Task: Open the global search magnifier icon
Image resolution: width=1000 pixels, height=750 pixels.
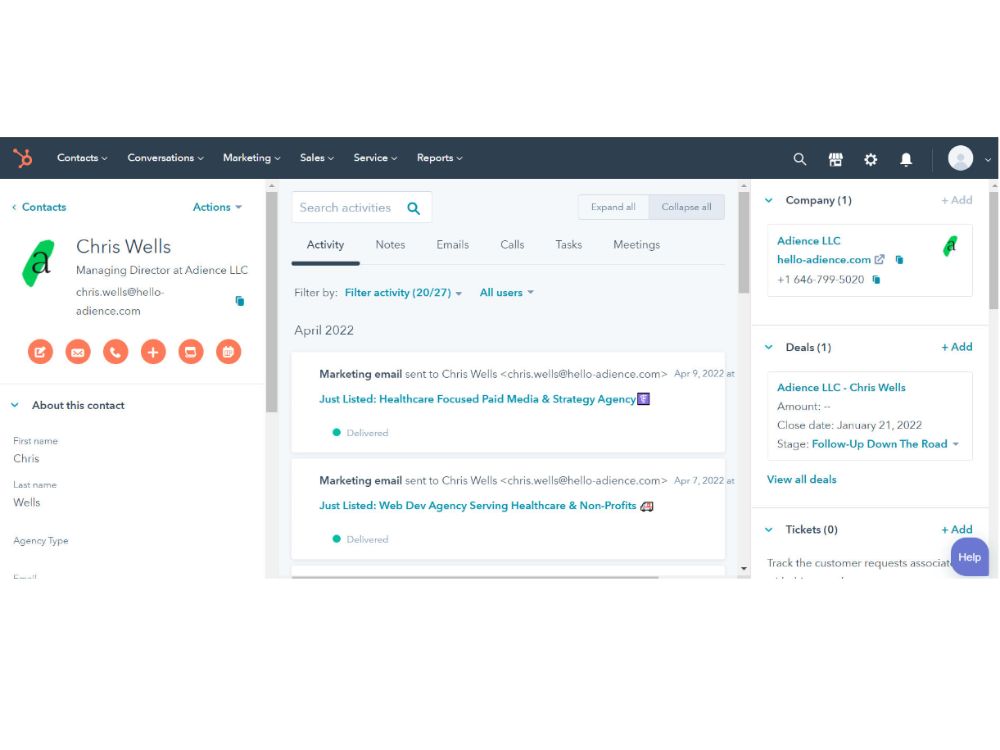Action: tap(799, 159)
